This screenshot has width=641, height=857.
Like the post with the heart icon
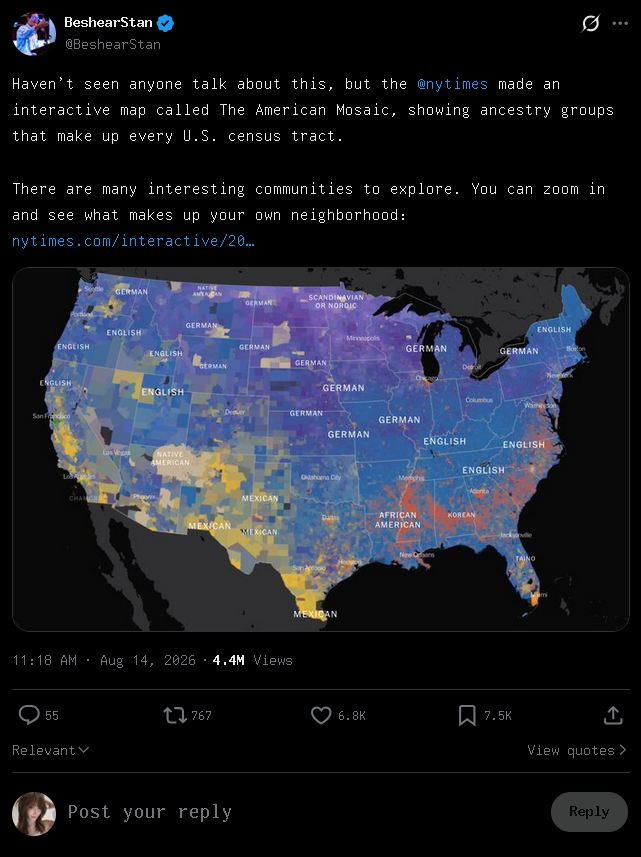point(321,715)
